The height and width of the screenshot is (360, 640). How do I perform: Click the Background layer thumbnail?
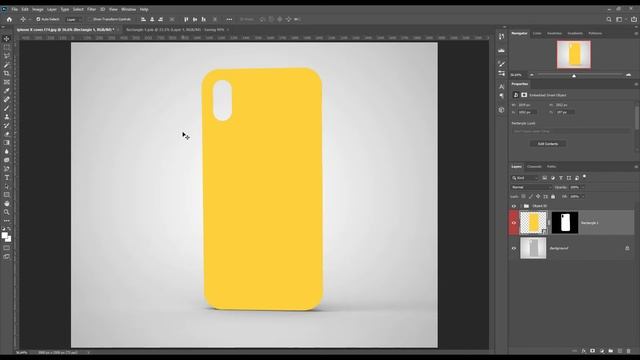point(533,248)
